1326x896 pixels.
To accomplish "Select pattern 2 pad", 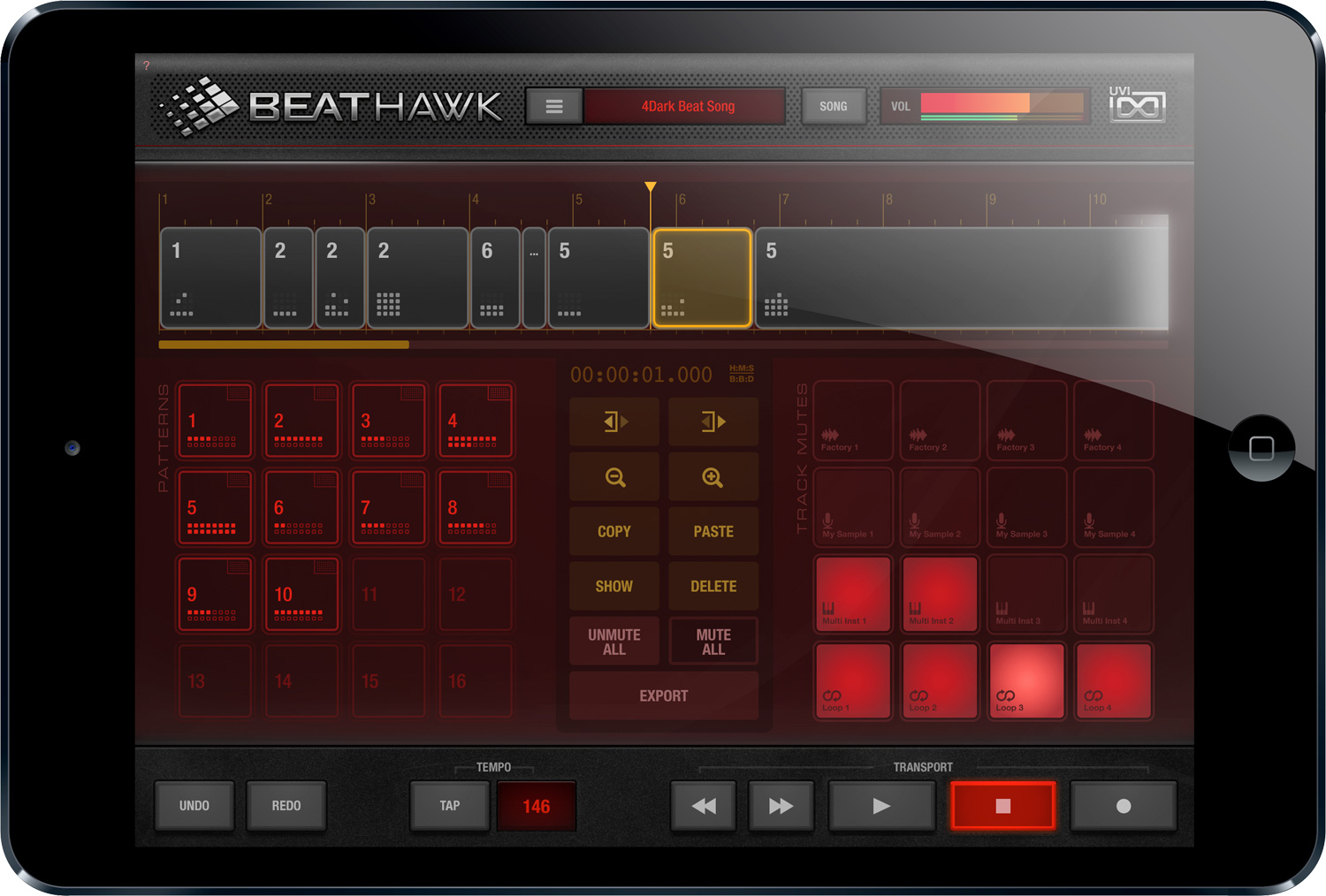I will [301, 421].
